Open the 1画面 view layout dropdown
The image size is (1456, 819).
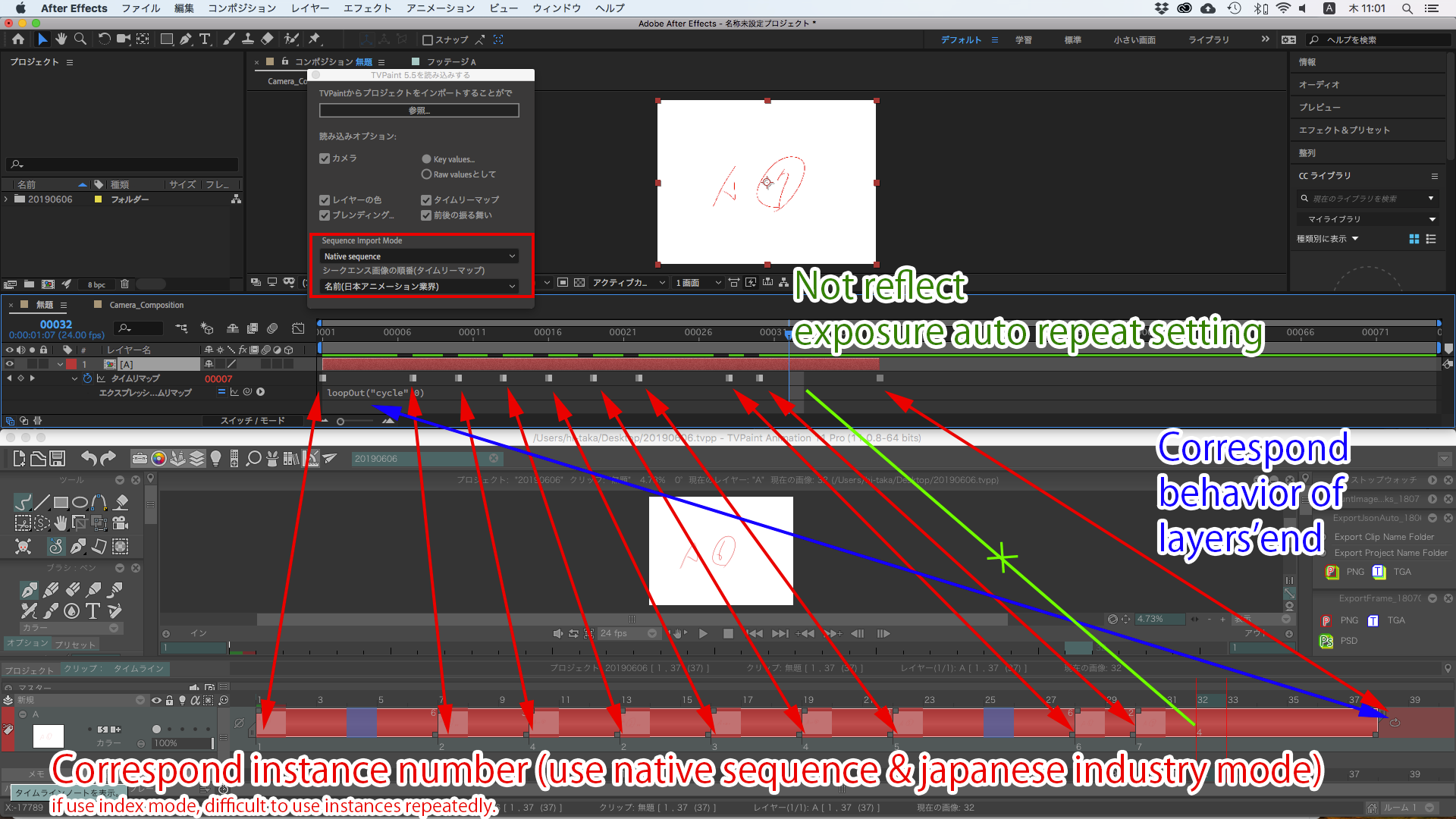(698, 282)
